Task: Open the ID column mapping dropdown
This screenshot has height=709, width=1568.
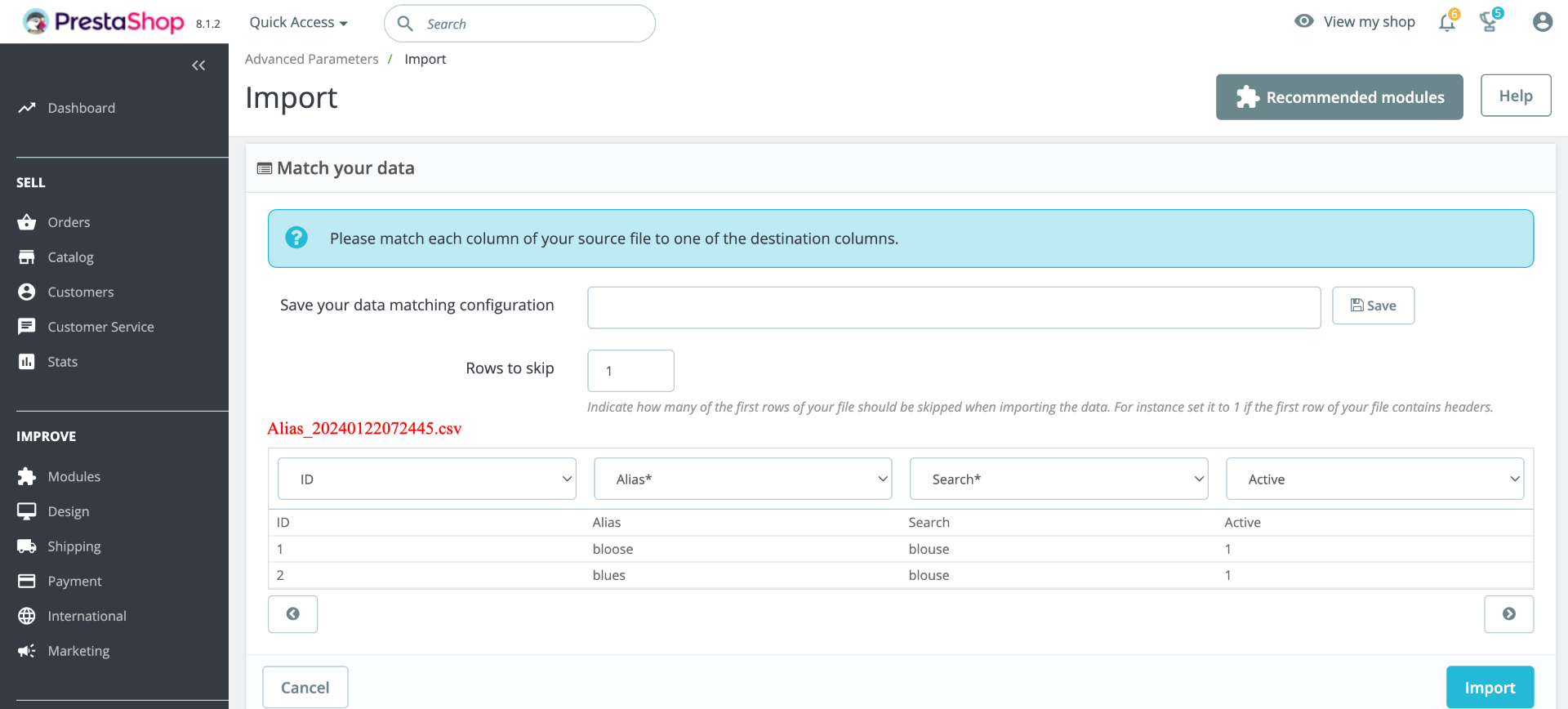Action: (427, 479)
